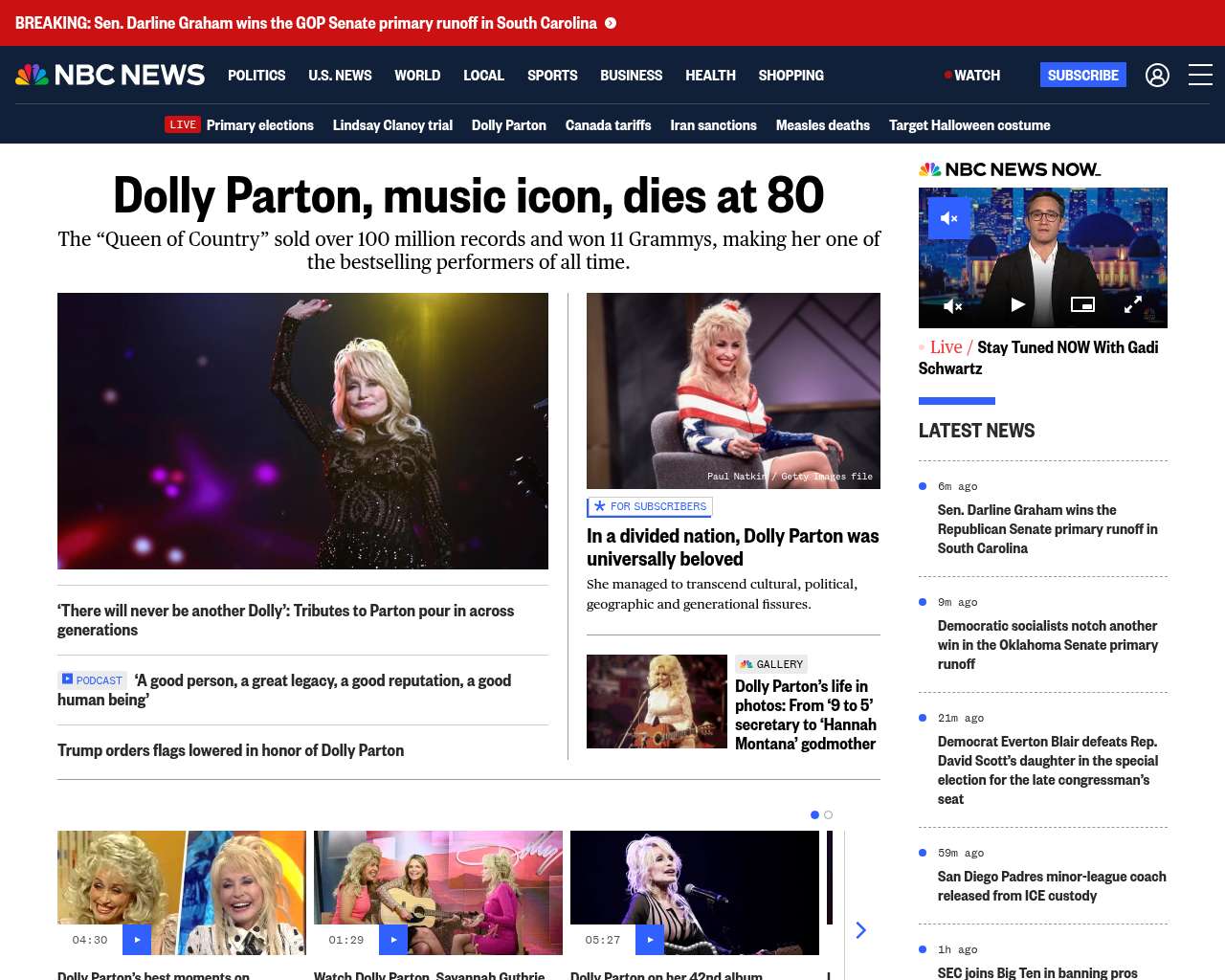Image resolution: width=1225 pixels, height=980 pixels.
Task: Open the Lindsay Clancy trial topic
Action: point(392,124)
